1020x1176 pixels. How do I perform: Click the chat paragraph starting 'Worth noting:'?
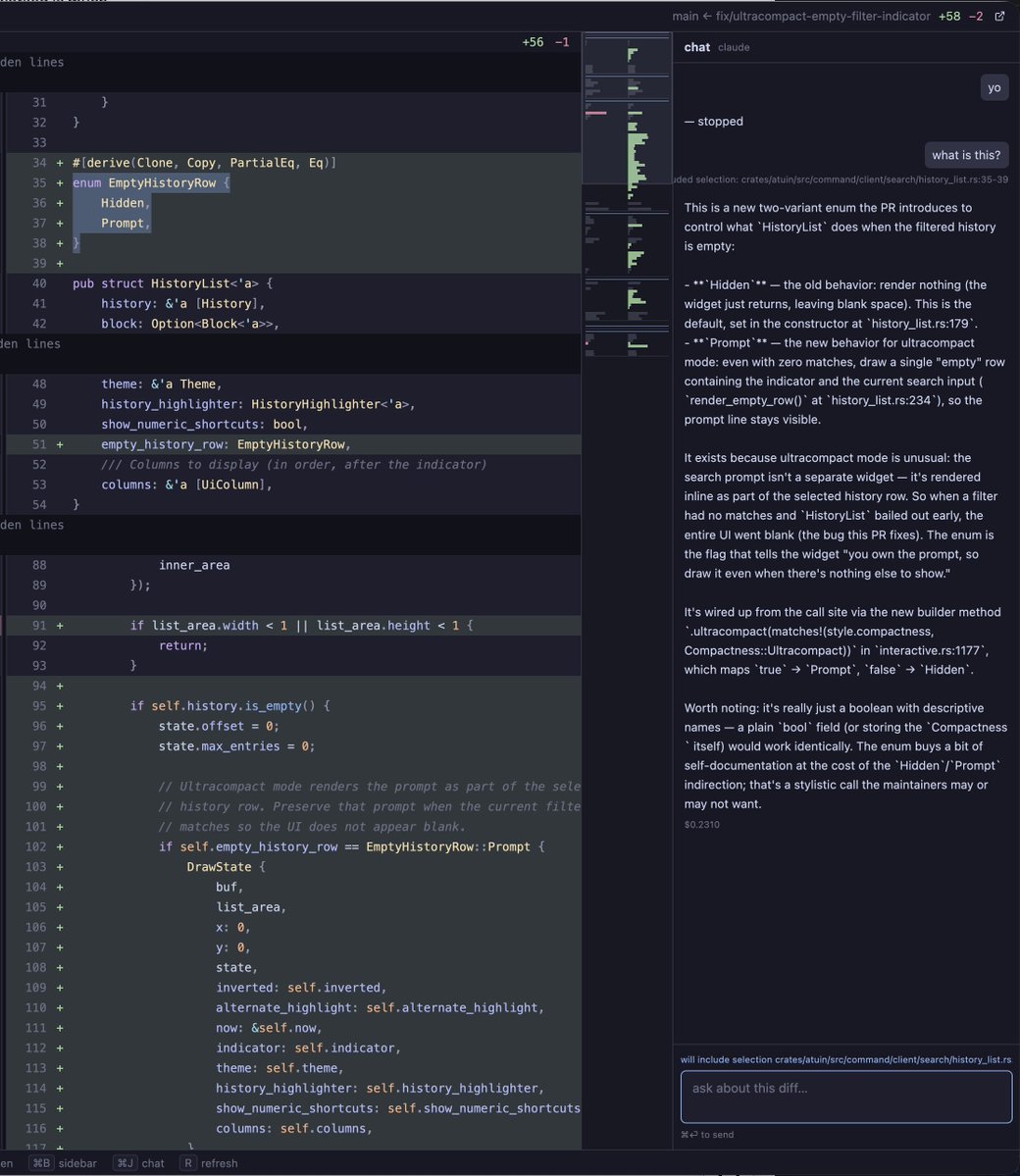tap(846, 756)
